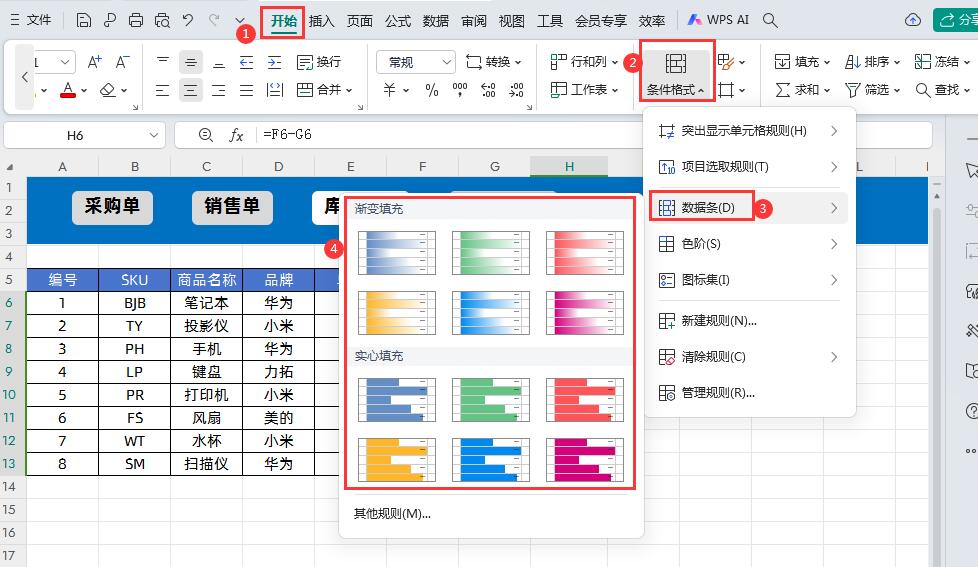Expand the Name Box dropdown showing H6

154,135
